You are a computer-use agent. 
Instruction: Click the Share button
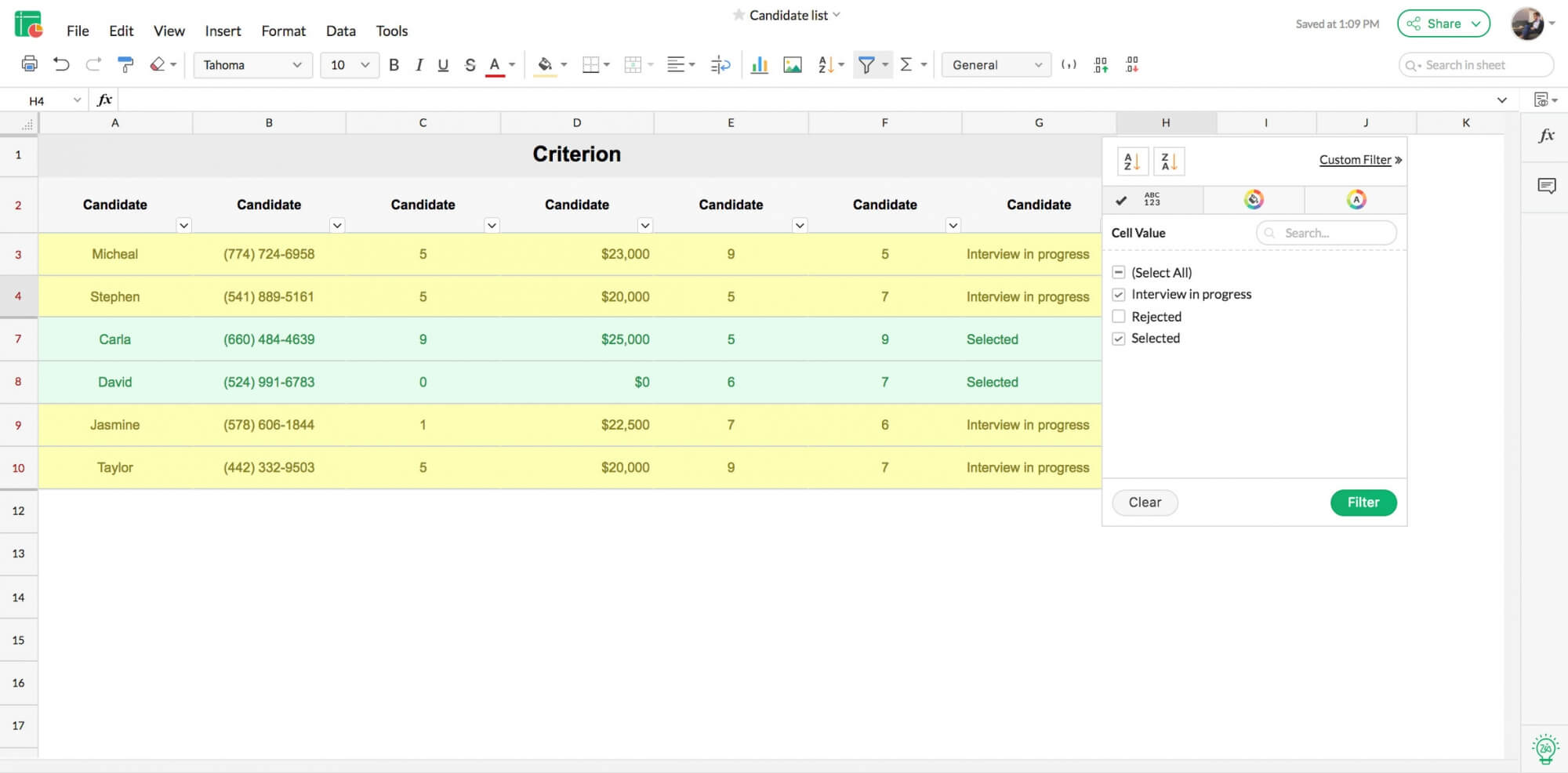1443,24
